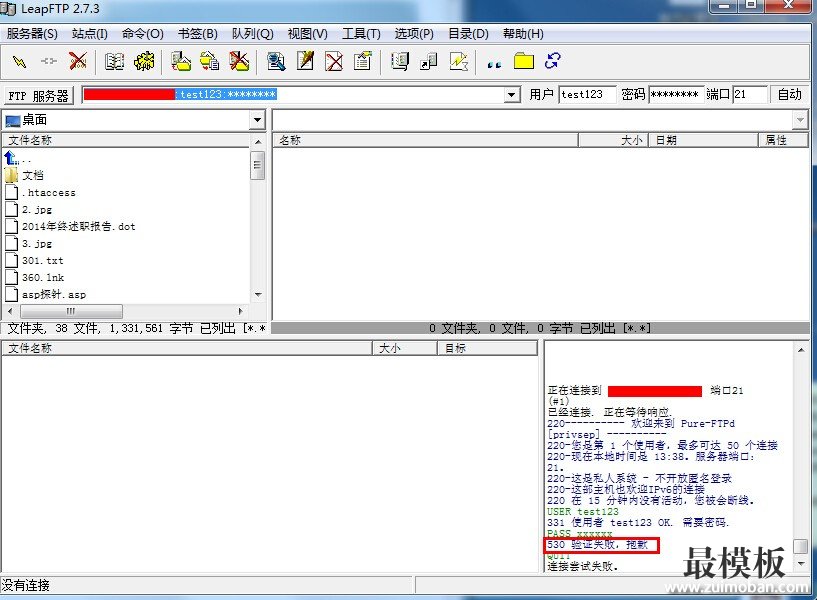
Task: Click the crossed-out folder delete icon
Action: pyautogui.click(x=239, y=61)
